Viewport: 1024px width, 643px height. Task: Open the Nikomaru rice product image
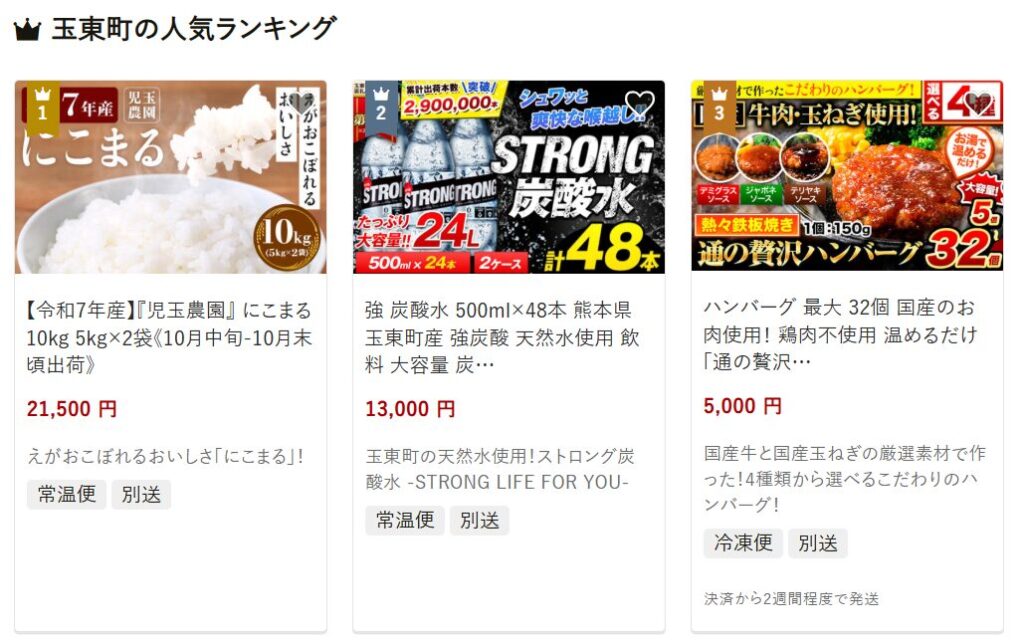click(x=170, y=177)
